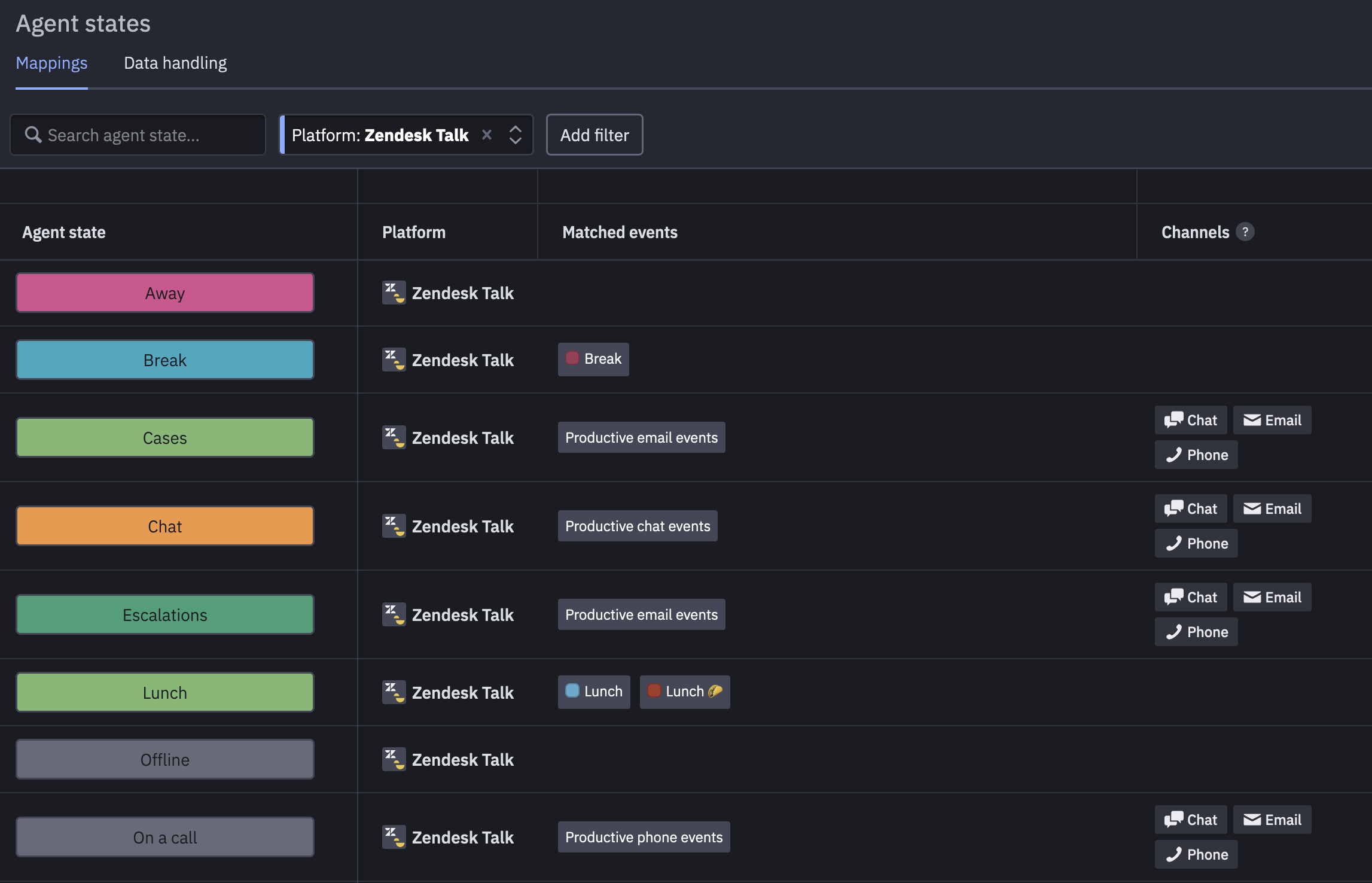The height and width of the screenshot is (883, 1372).
Task: Click the Agent states page title
Action: [83, 24]
